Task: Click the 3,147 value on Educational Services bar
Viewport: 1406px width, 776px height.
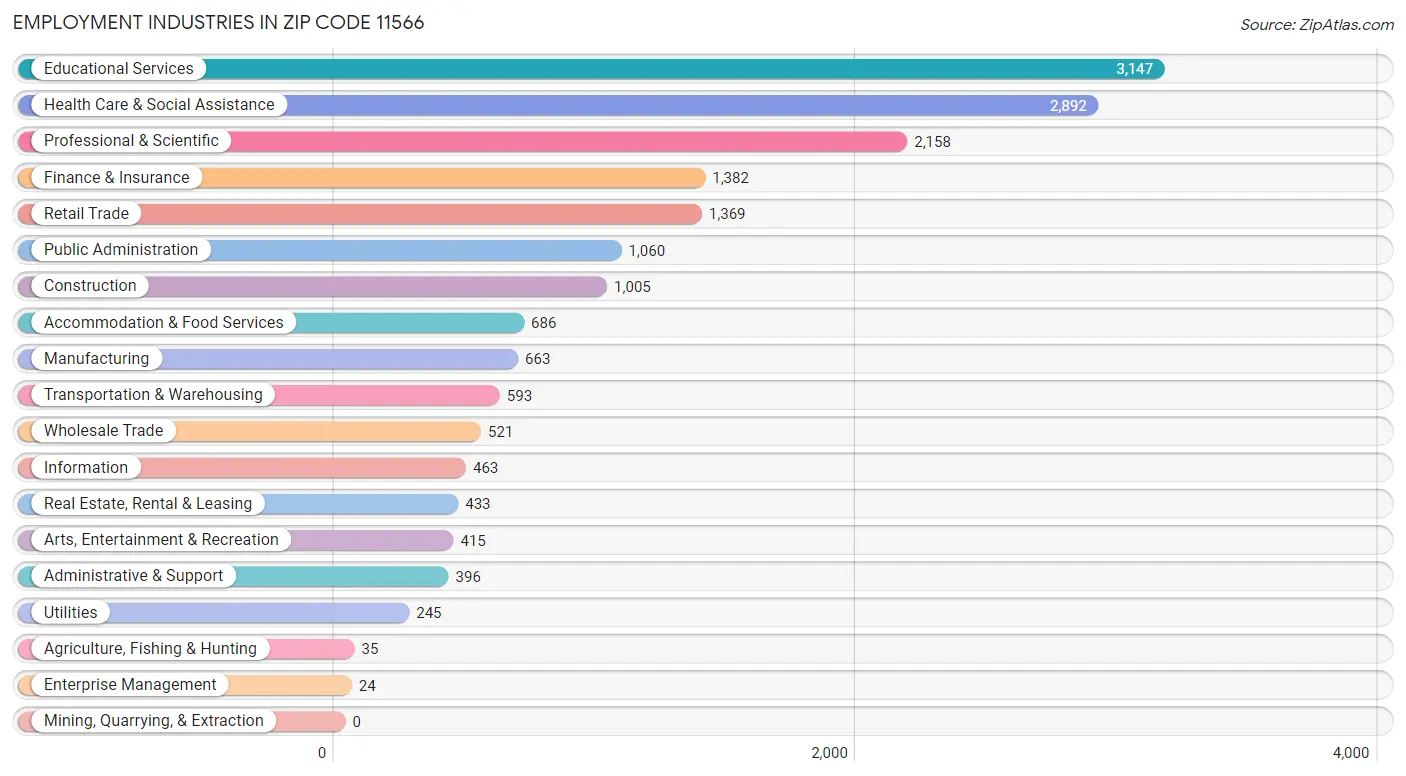Action: click(x=1134, y=69)
